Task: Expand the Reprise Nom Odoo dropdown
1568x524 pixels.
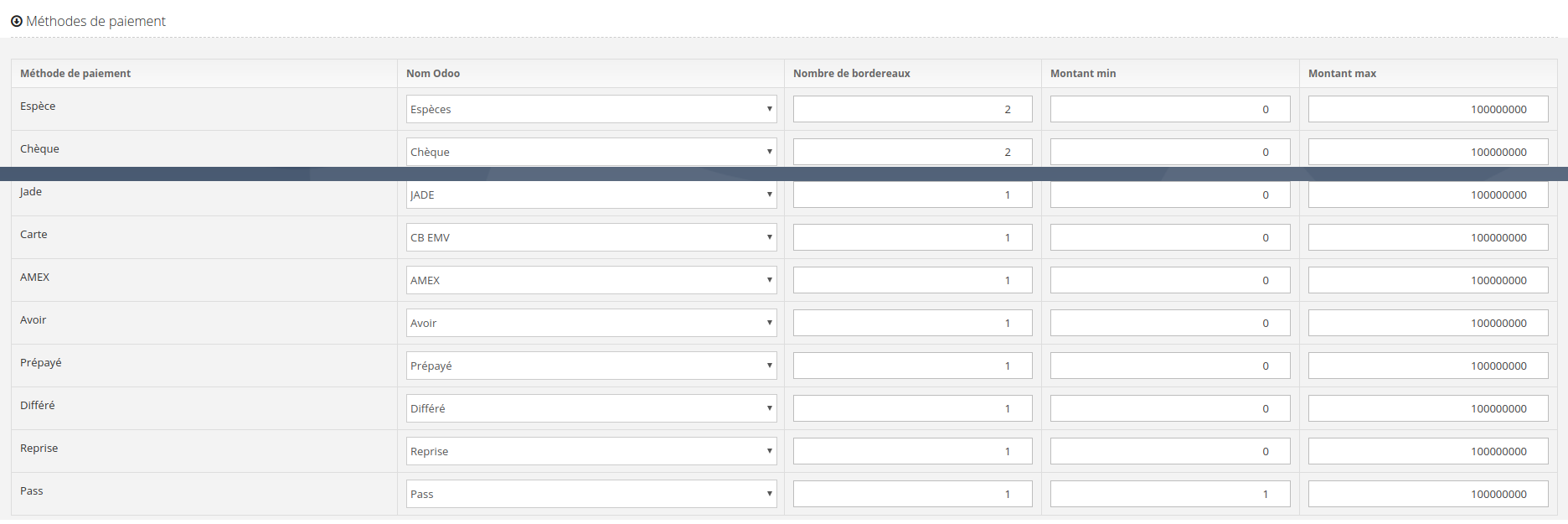Action: coord(591,451)
